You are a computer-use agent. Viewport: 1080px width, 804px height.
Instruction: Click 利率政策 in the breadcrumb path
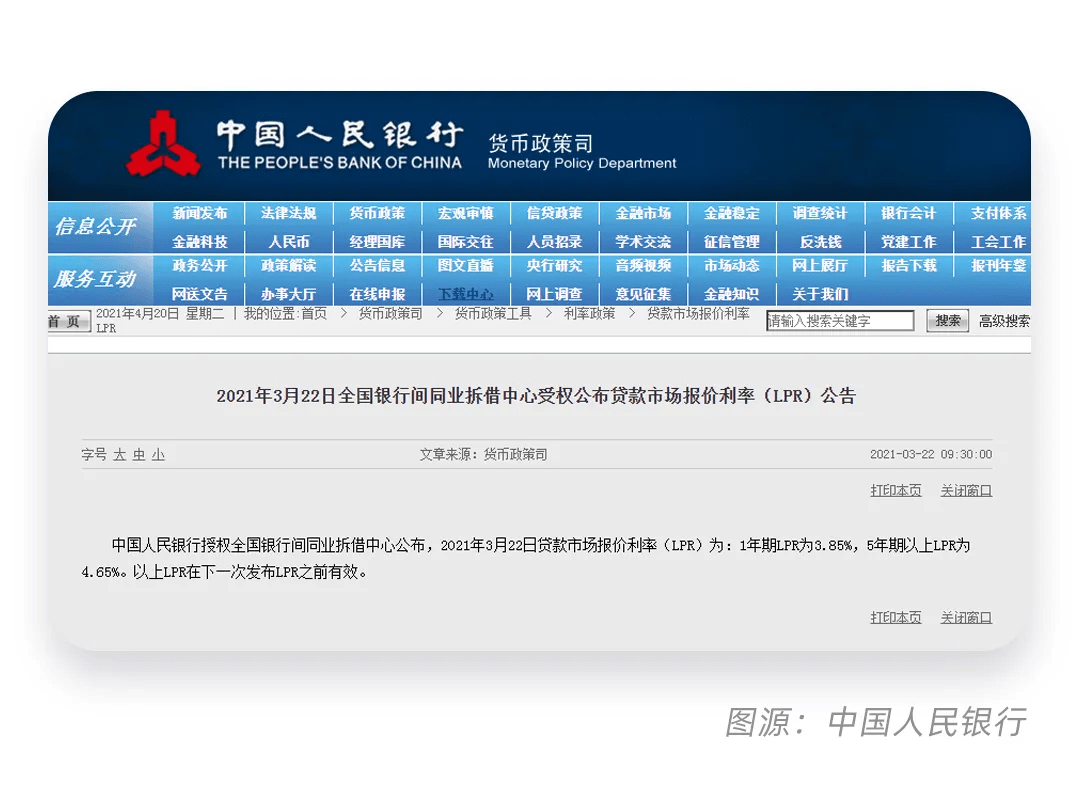click(589, 314)
